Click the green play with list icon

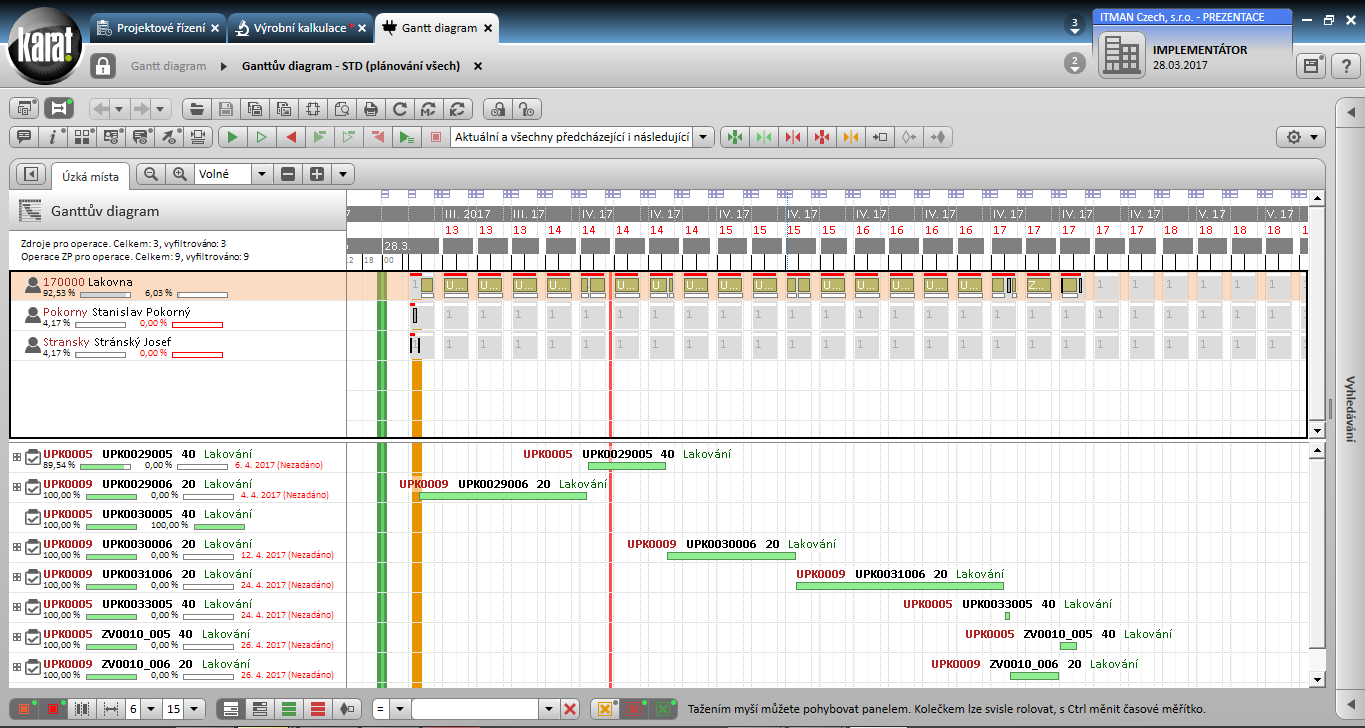pyautogui.click(x=407, y=137)
